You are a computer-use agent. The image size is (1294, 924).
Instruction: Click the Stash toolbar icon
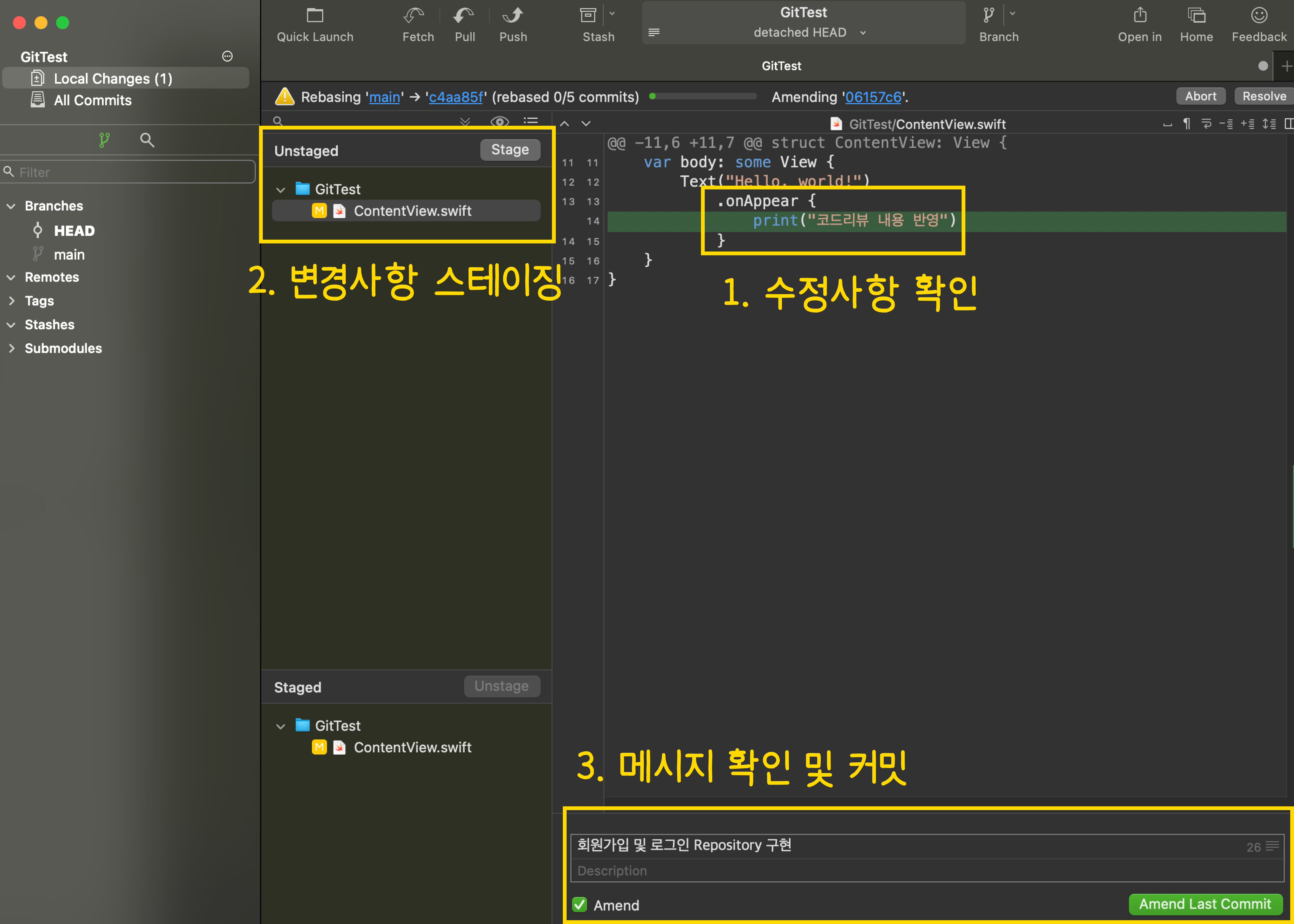click(x=588, y=16)
